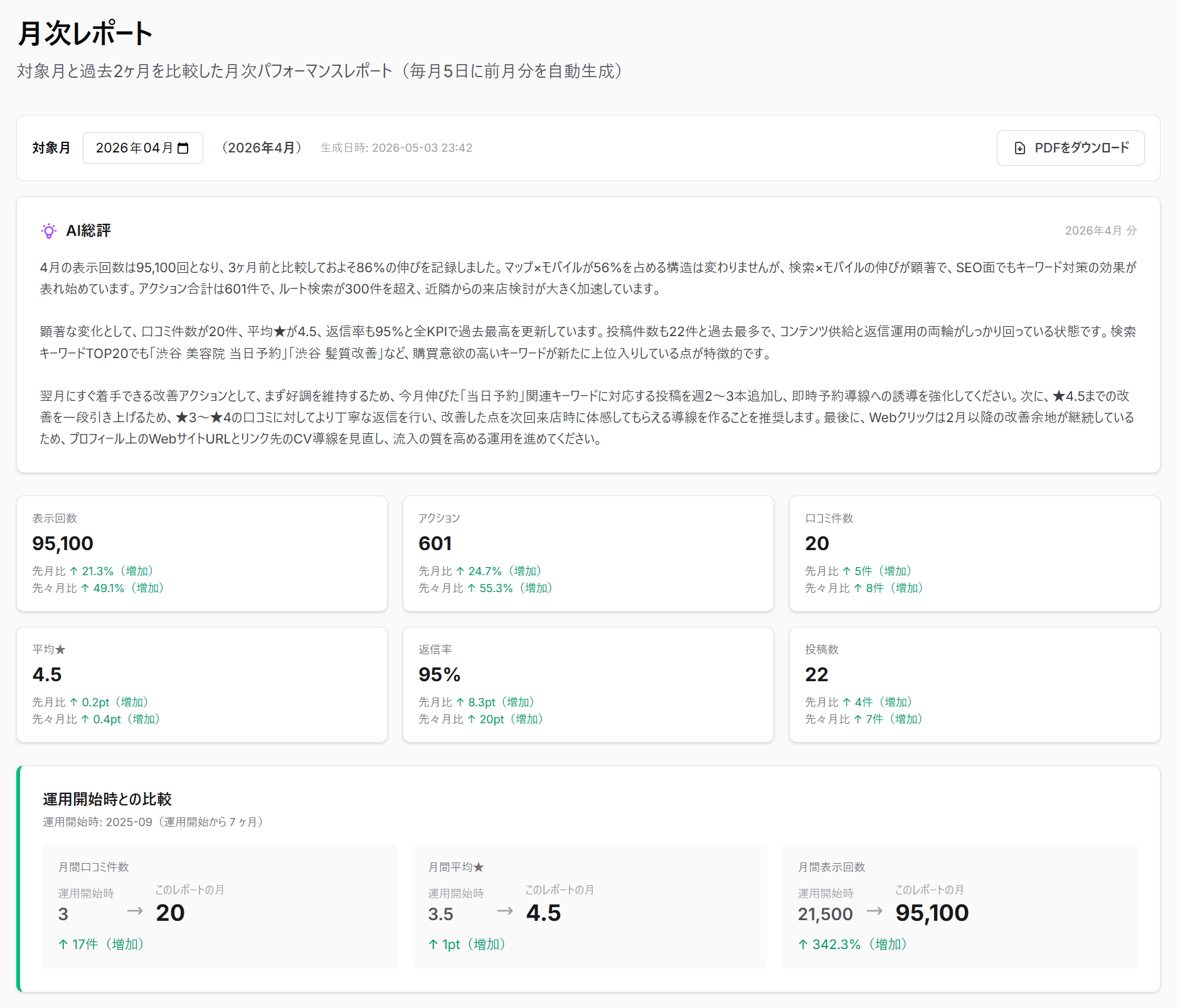
Task: Click the アクション value 601
Action: 435,543
